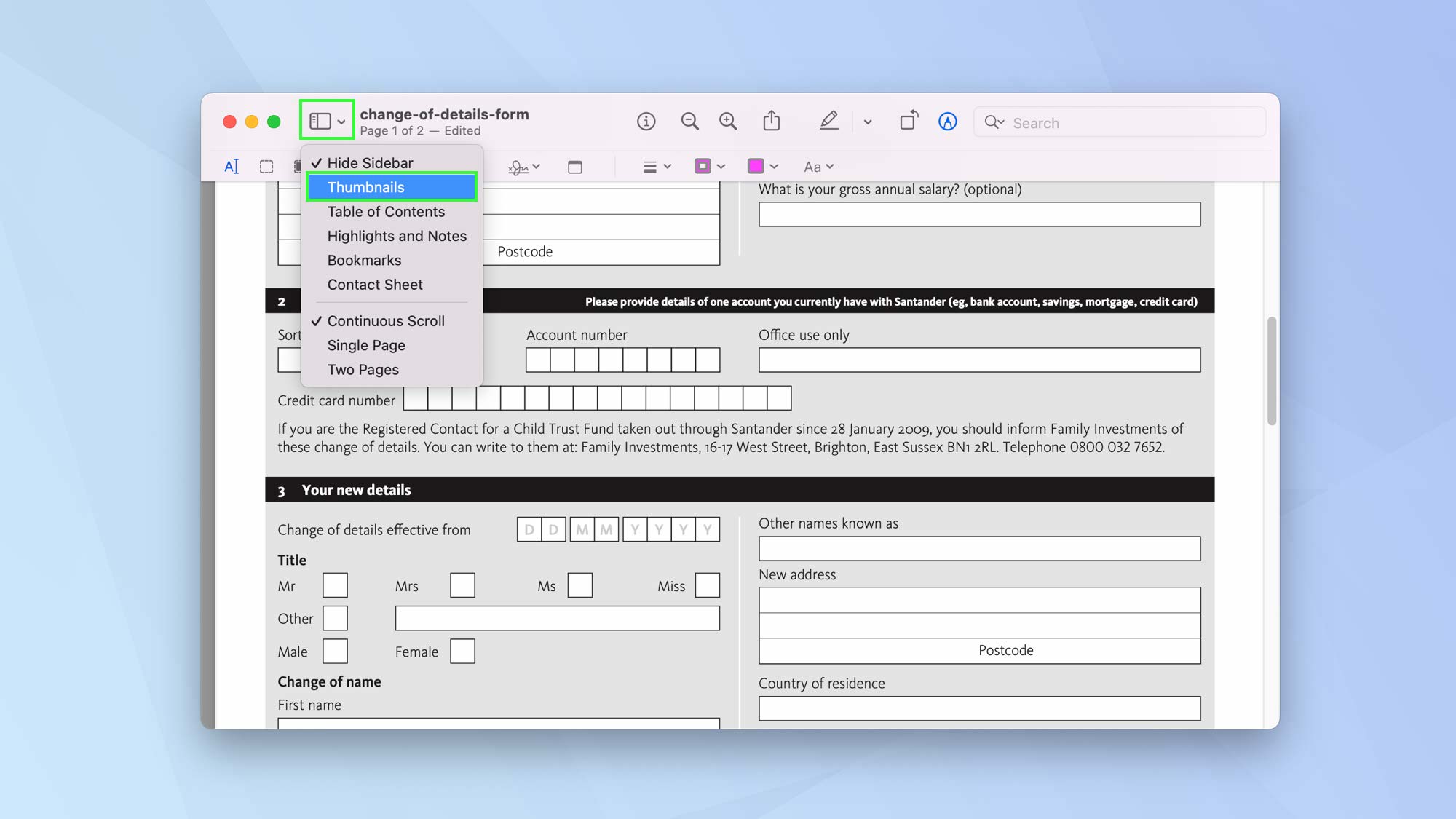Screen dimensions: 1456x819
Task: Open the Aa text style dropdown
Action: tap(817, 166)
